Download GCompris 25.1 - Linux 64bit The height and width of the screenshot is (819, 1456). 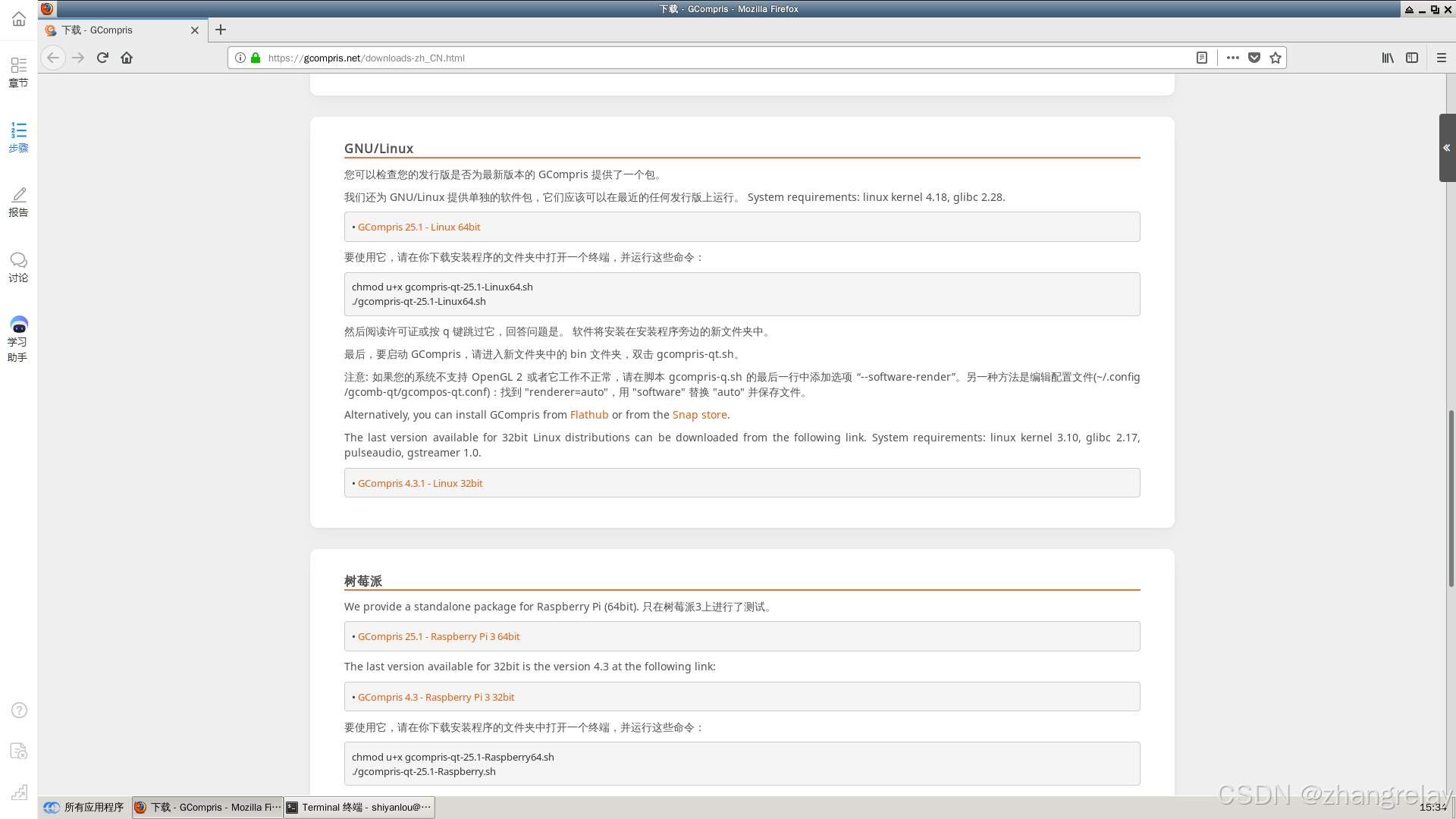click(419, 227)
